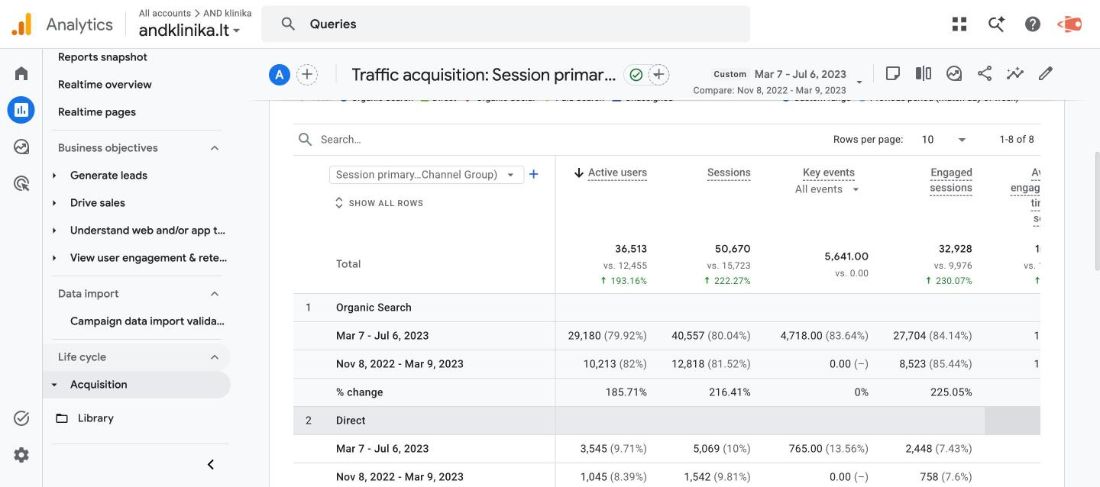Open Realtime overview
The height and width of the screenshot is (487, 1100).
pos(105,84)
